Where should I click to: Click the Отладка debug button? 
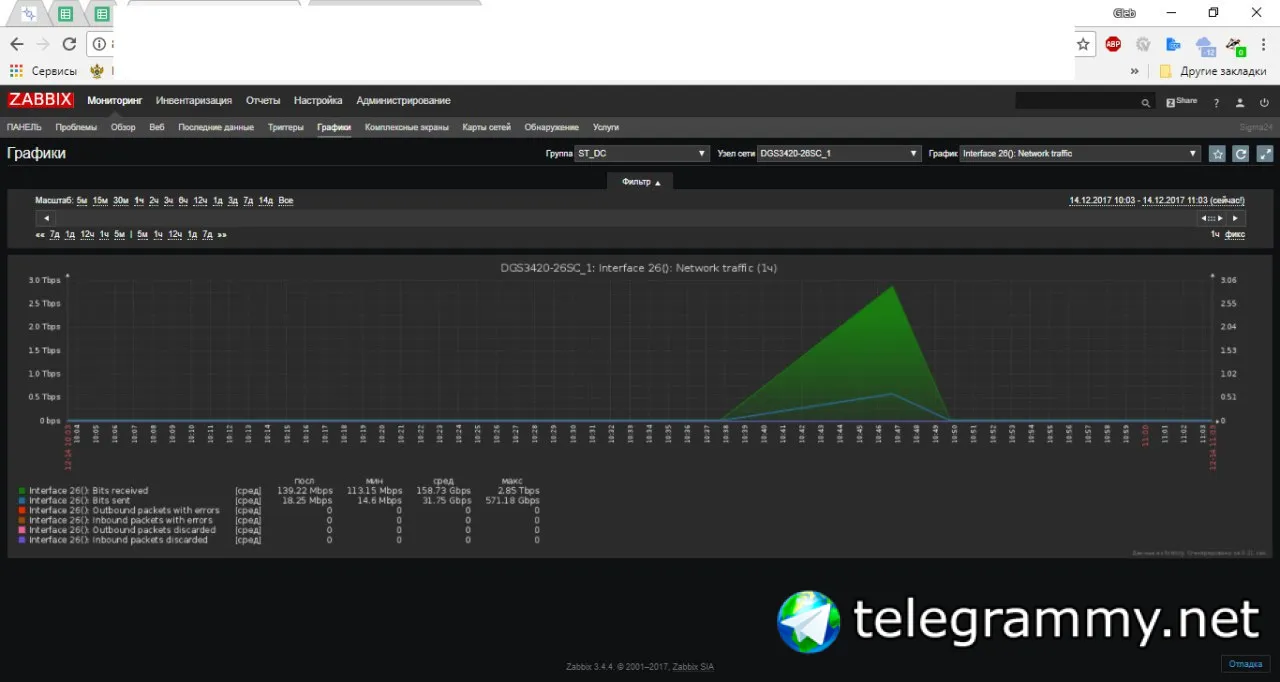click(1246, 664)
